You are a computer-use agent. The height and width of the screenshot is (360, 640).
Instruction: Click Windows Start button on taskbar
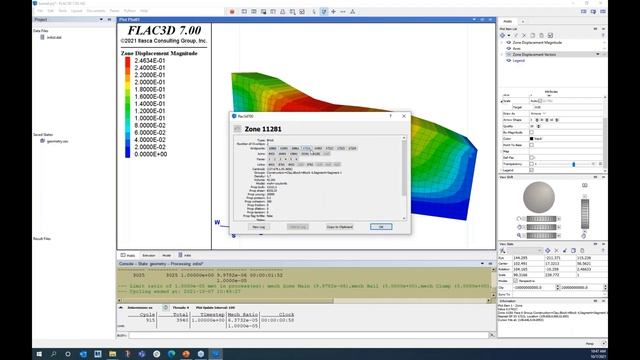pyautogui.click(x=39, y=354)
